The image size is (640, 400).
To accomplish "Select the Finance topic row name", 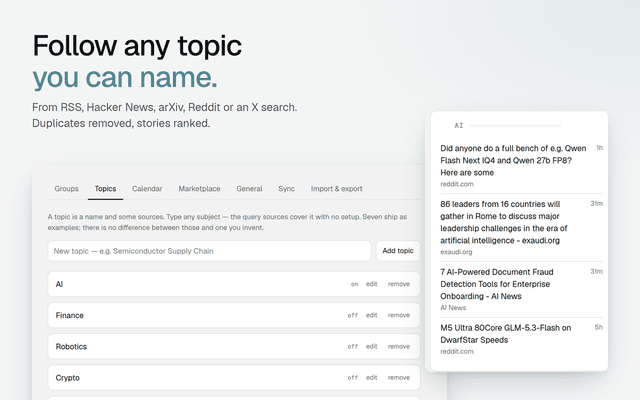I will coord(69,316).
